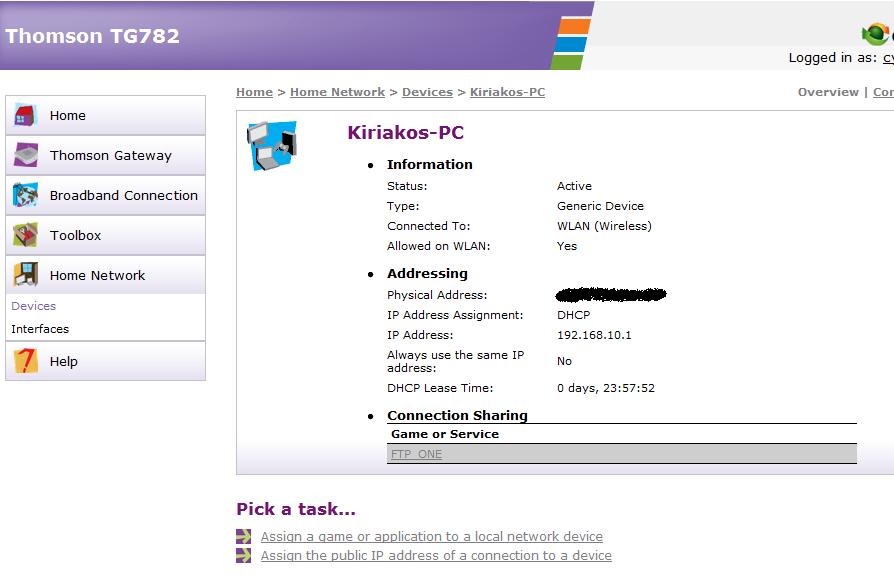Click the green globe icon near login
The image size is (894, 575).
click(876, 34)
